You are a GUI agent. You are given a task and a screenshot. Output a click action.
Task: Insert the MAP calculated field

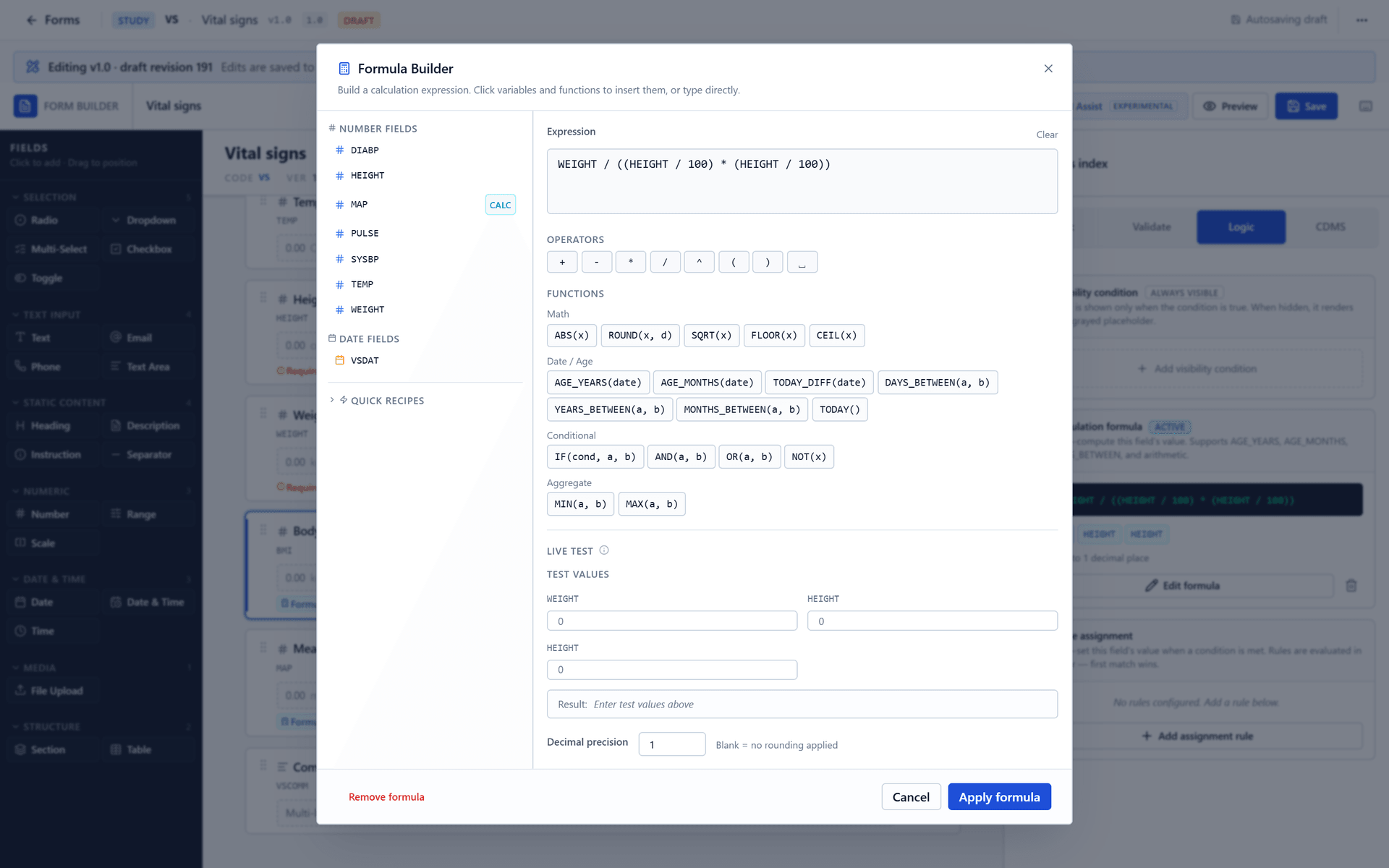click(425, 205)
